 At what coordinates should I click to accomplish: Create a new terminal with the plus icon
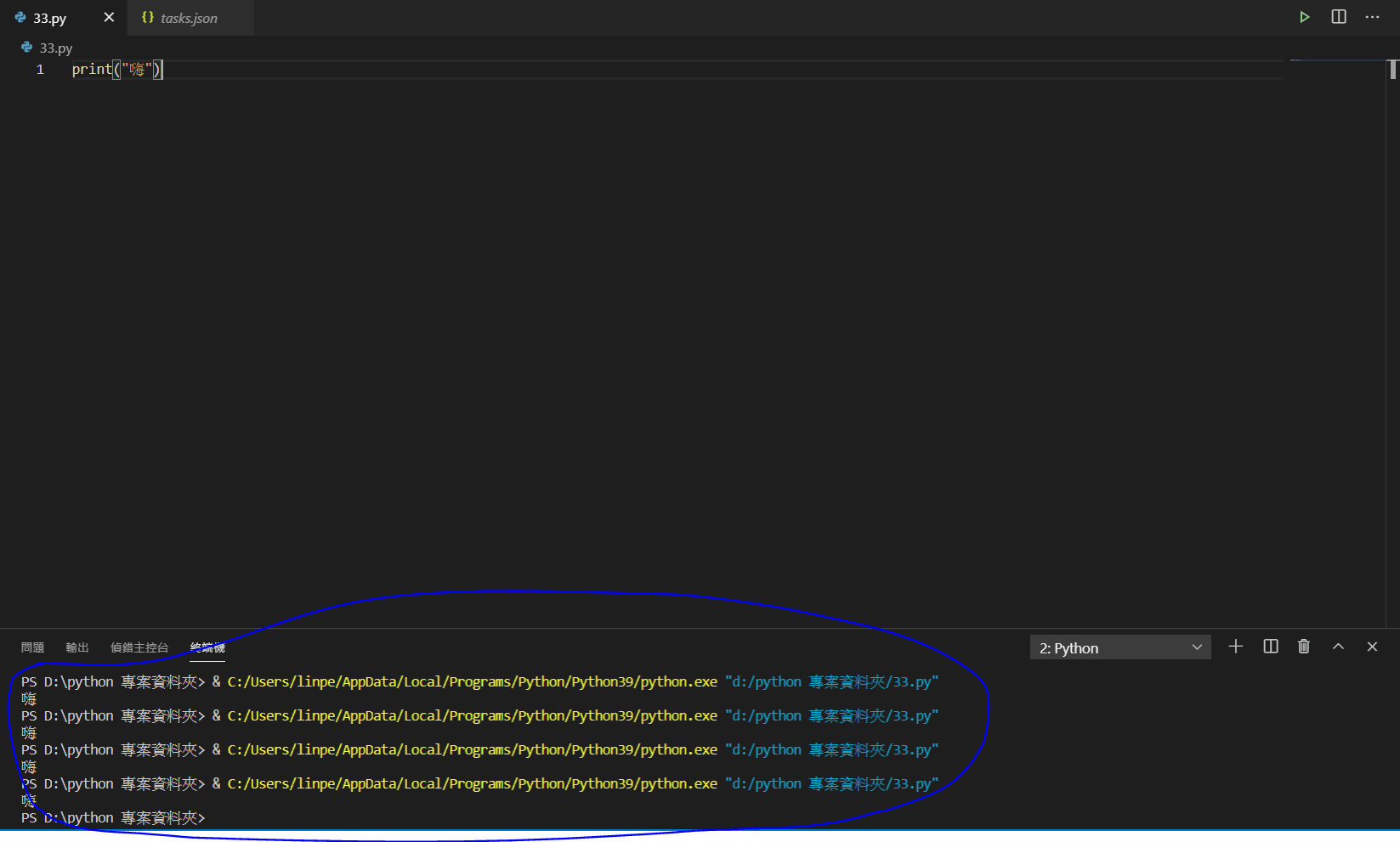[x=1235, y=647]
